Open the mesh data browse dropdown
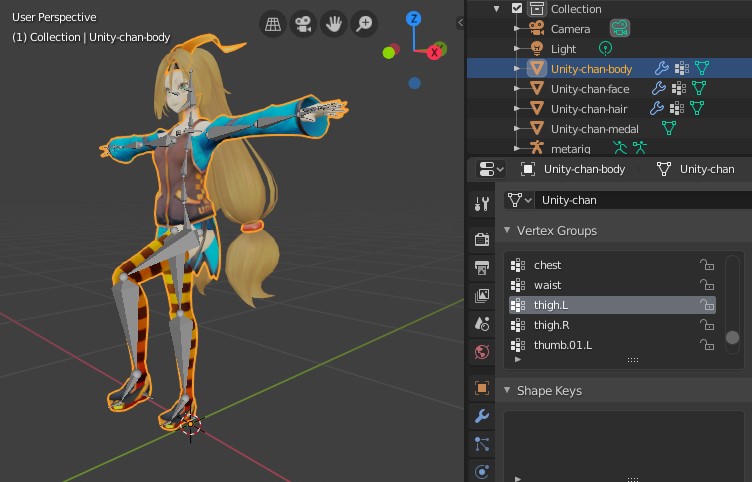The height and width of the screenshot is (482, 752). 519,200
